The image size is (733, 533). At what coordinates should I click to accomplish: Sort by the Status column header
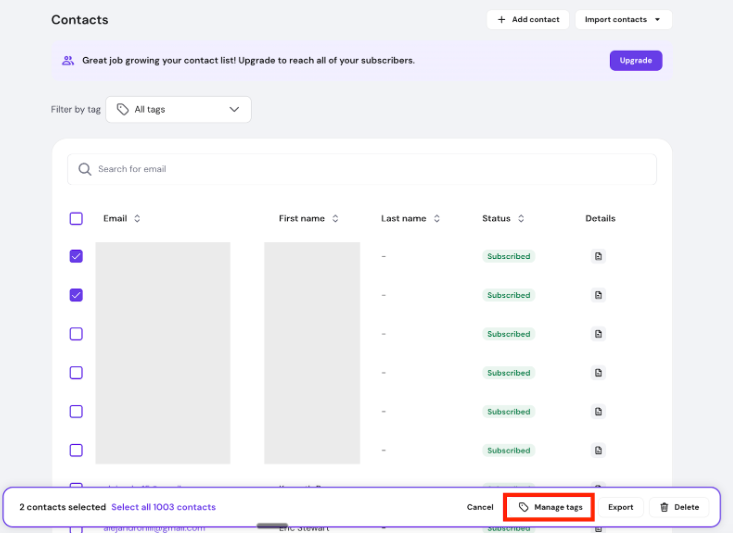coord(503,219)
